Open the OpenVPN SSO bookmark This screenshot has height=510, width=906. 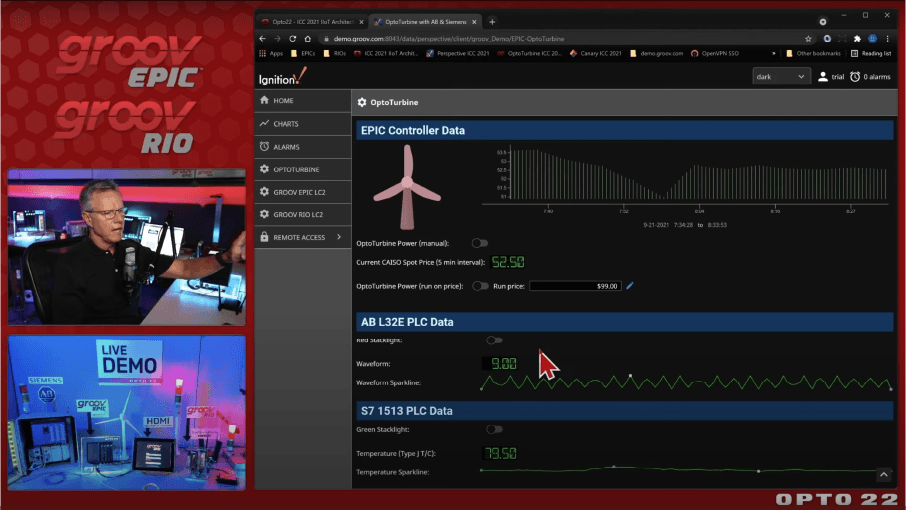[715, 53]
